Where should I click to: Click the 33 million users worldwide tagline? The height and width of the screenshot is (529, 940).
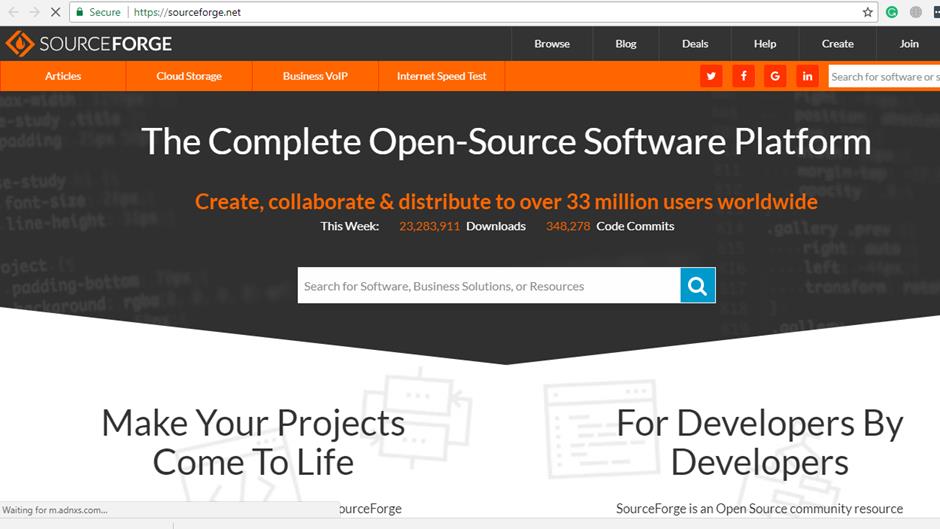(x=506, y=202)
